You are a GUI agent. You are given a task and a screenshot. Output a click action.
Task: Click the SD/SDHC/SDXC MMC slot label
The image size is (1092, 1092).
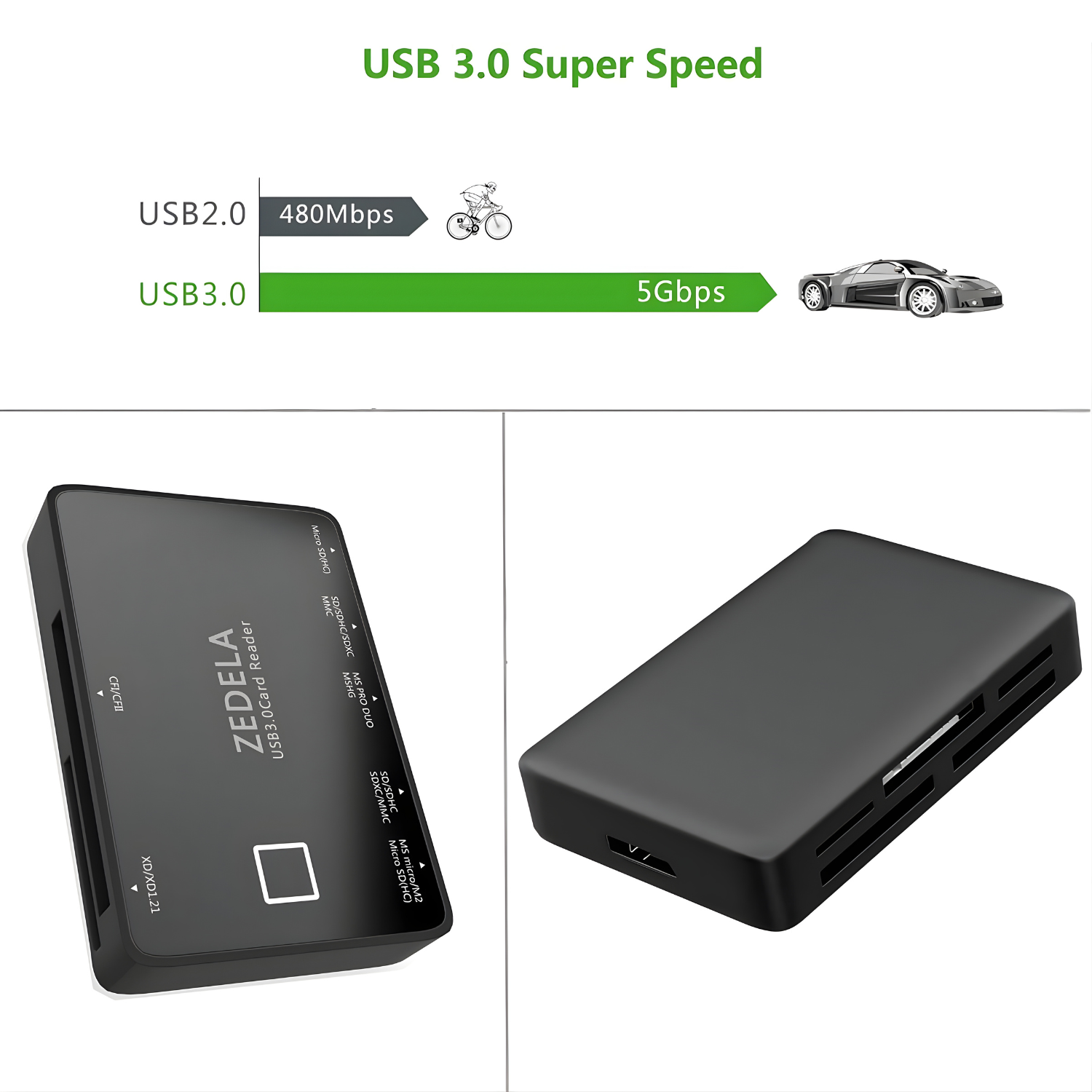[x=340, y=625]
